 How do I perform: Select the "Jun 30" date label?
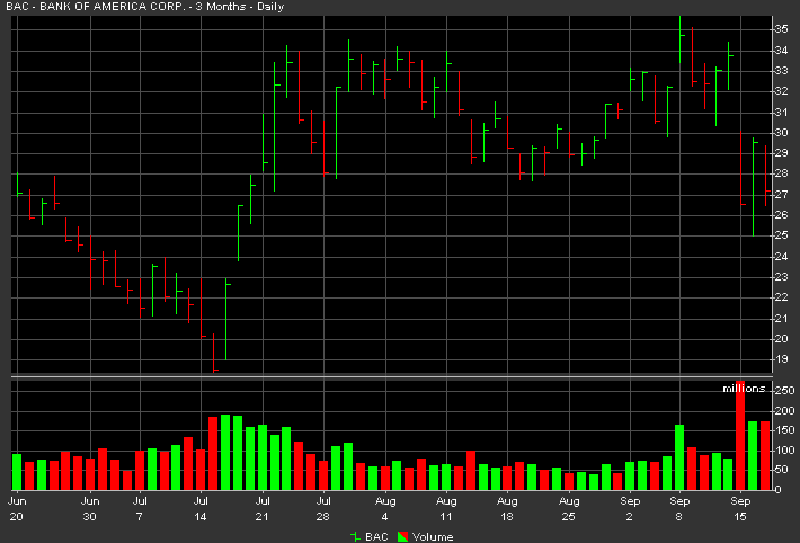(90, 509)
